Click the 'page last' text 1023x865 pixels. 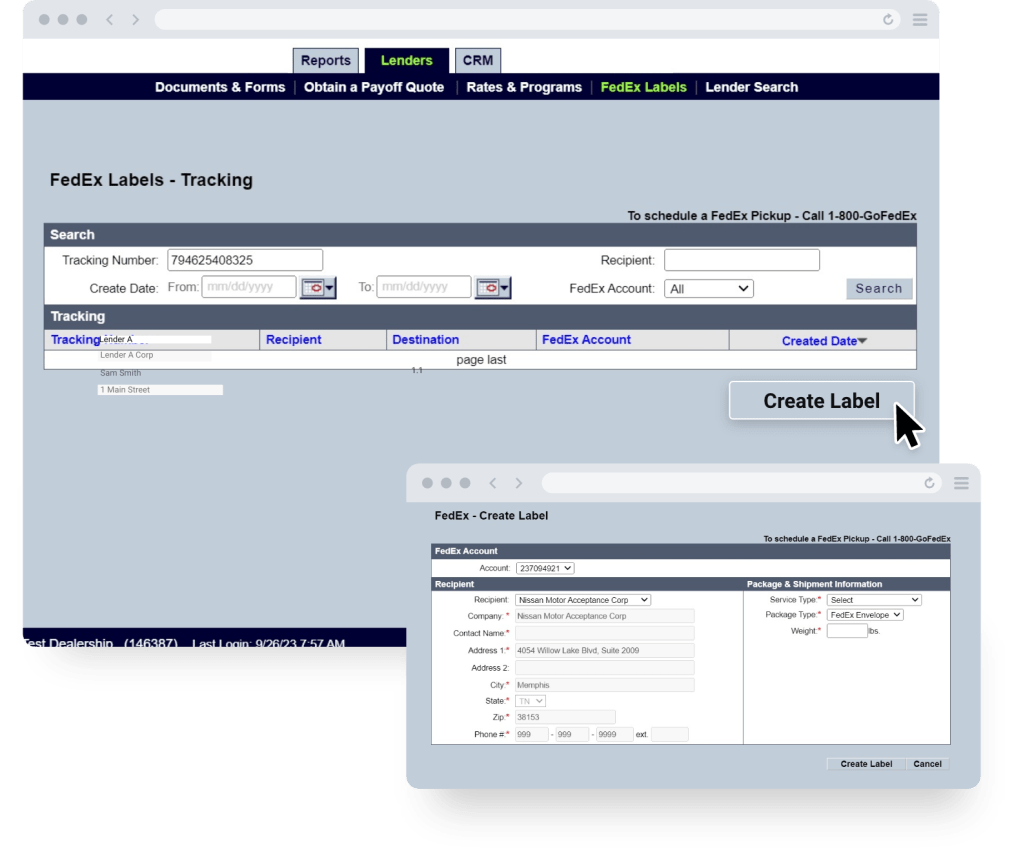tap(481, 360)
